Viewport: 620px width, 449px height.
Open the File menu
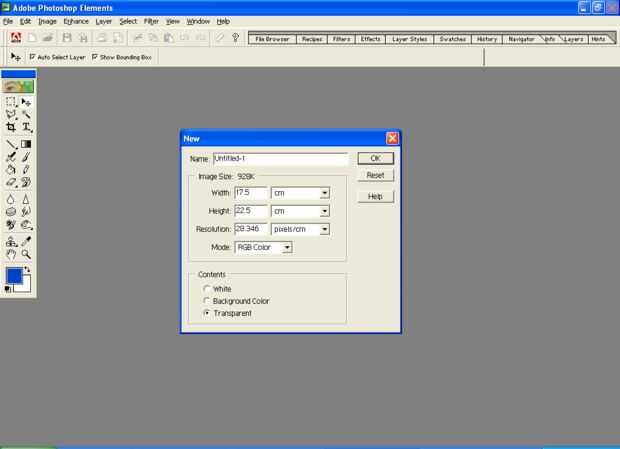pyautogui.click(x=8, y=21)
